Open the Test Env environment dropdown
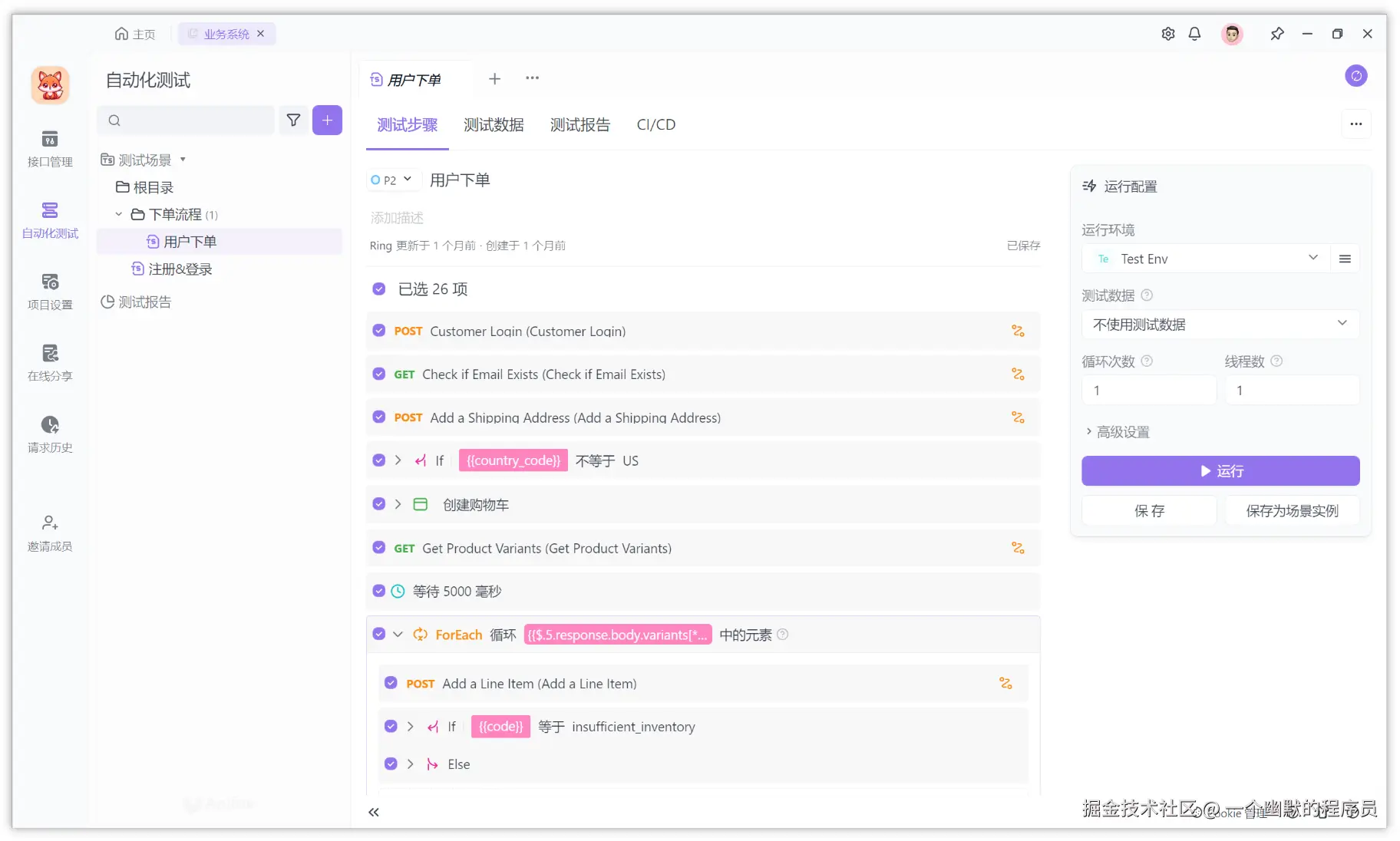The height and width of the screenshot is (841, 1400). tap(1314, 258)
